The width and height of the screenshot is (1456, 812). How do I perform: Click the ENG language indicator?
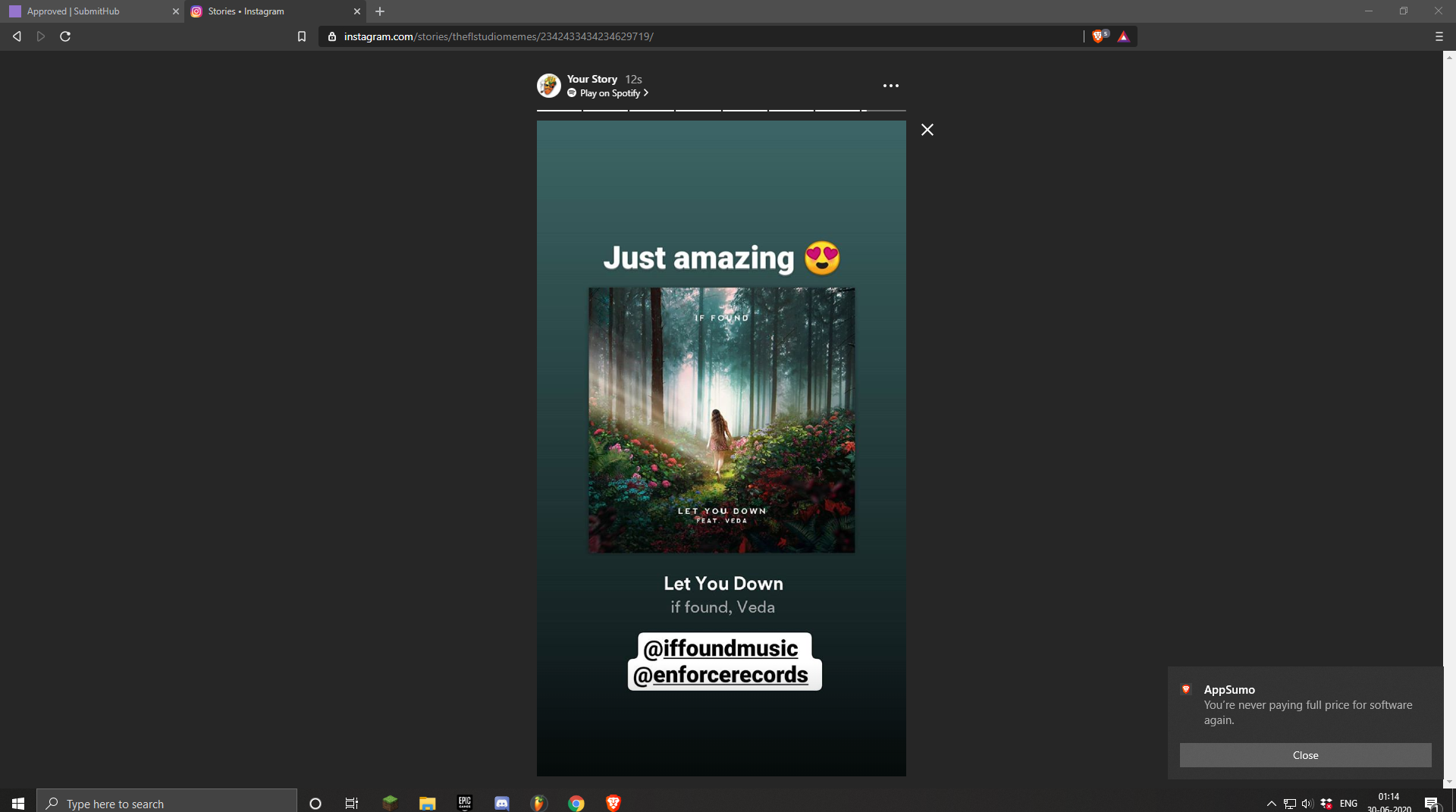[x=1348, y=804]
